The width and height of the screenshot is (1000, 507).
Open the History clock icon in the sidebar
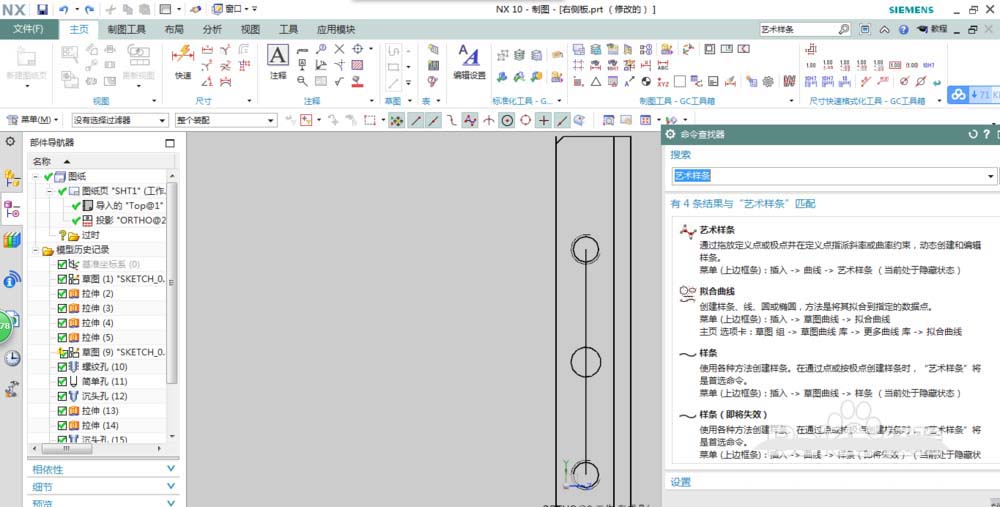pyautogui.click(x=12, y=358)
